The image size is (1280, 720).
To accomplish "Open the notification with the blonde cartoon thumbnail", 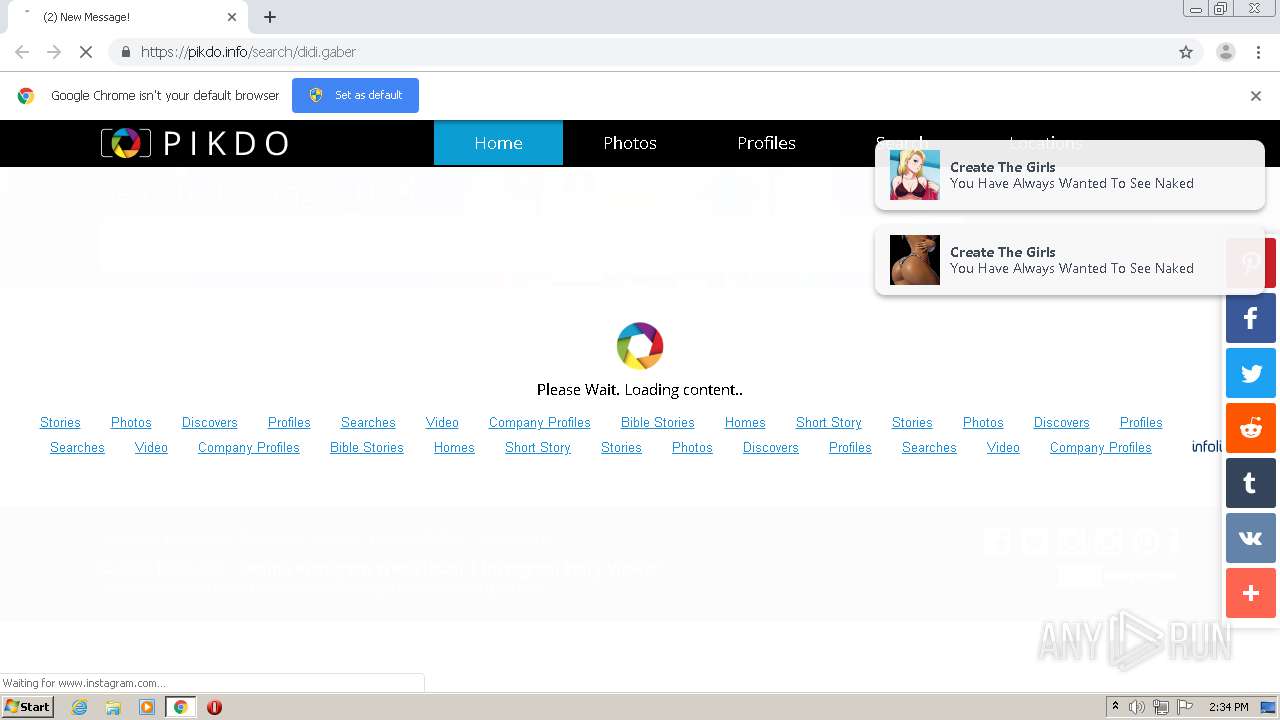I will 1069,175.
